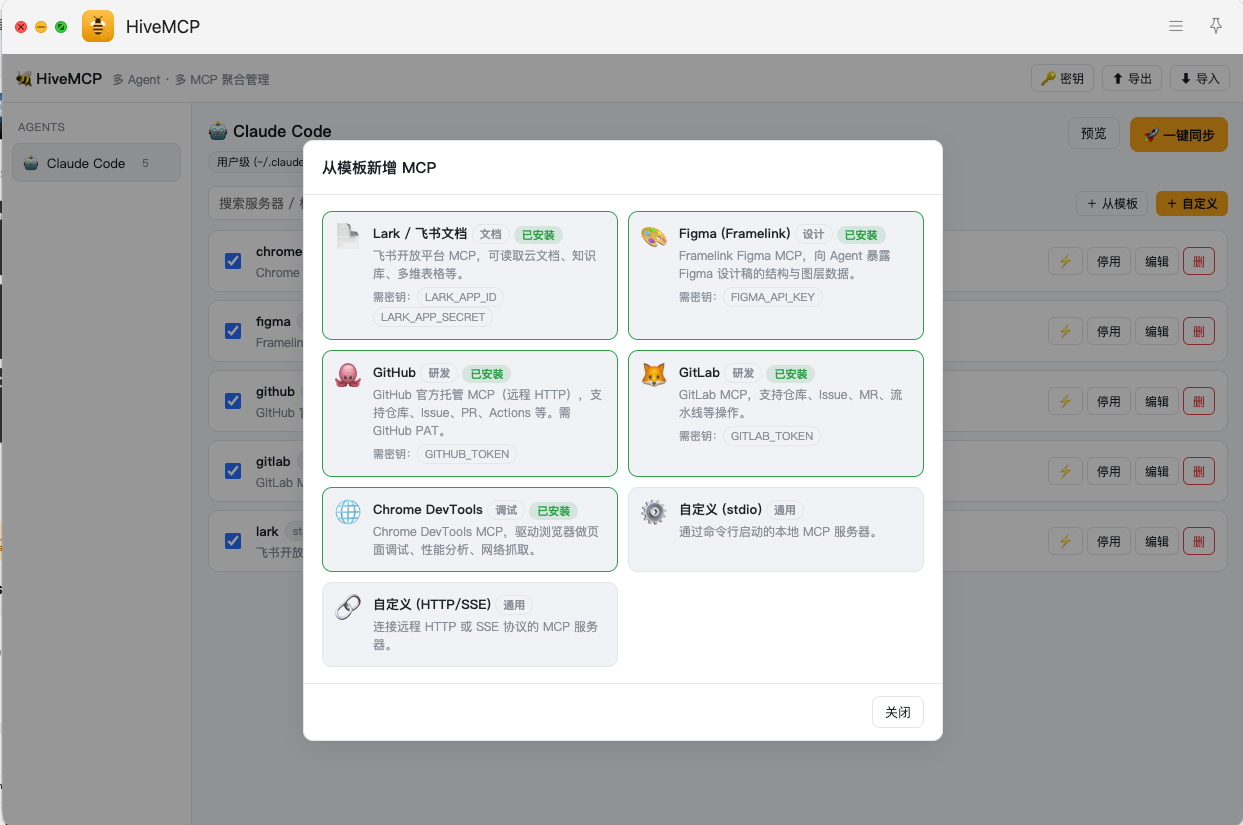
Task: Click the 调试 tag on Chrome DevTools card
Action: pyautogui.click(x=506, y=511)
